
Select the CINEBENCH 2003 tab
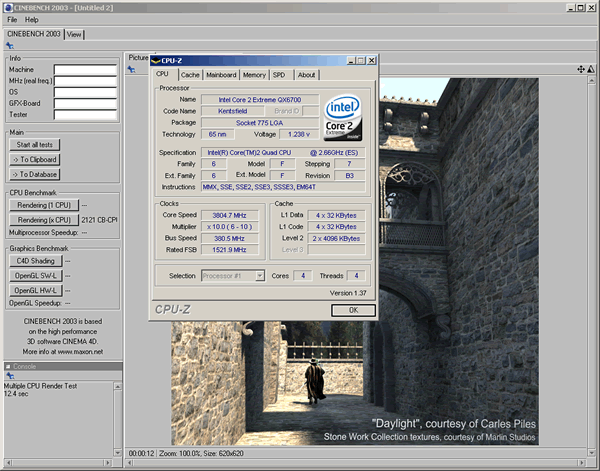[x=34, y=34]
